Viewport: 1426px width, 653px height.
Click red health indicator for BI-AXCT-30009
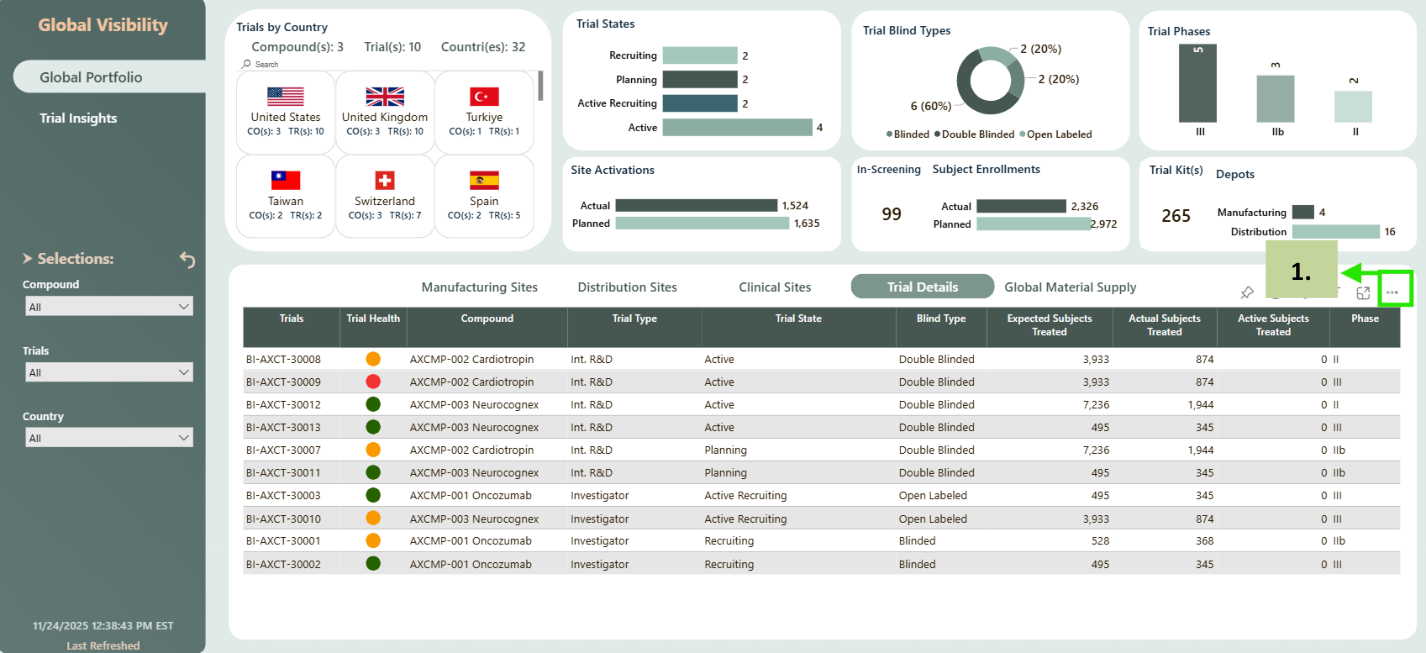coord(373,382)
